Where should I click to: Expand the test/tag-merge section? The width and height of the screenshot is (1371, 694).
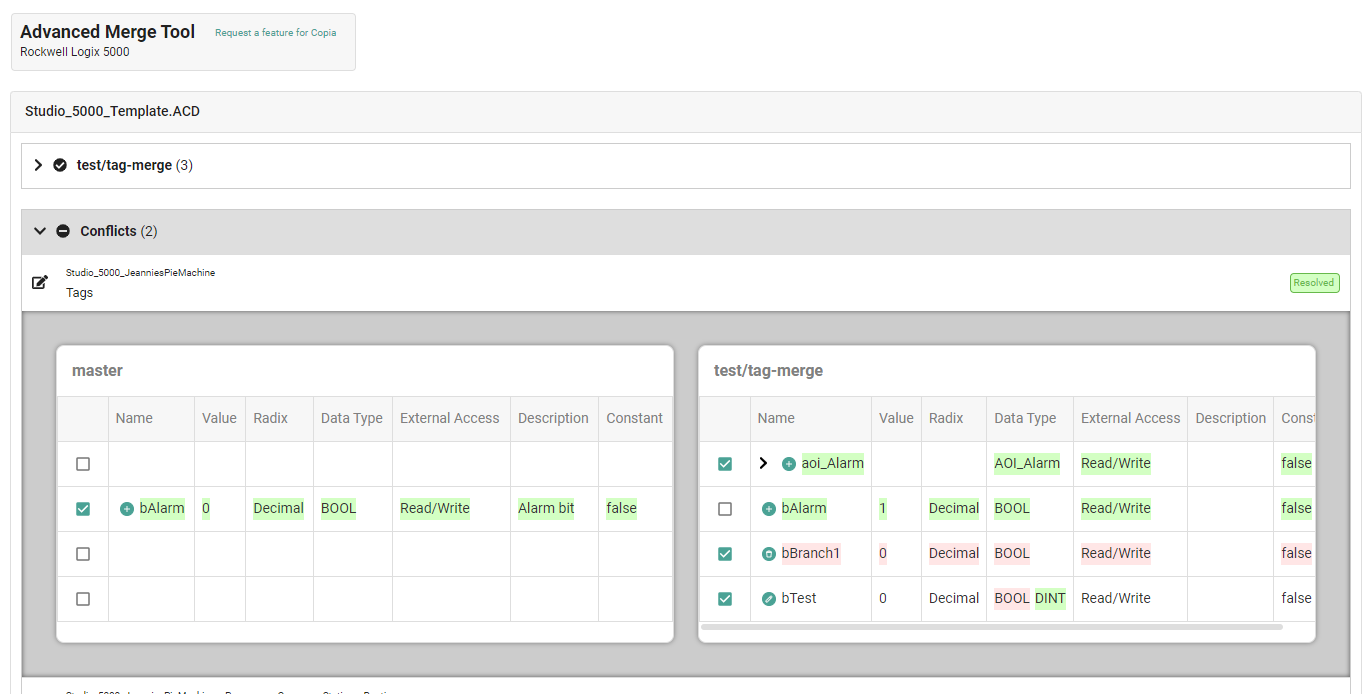(39, 165)
